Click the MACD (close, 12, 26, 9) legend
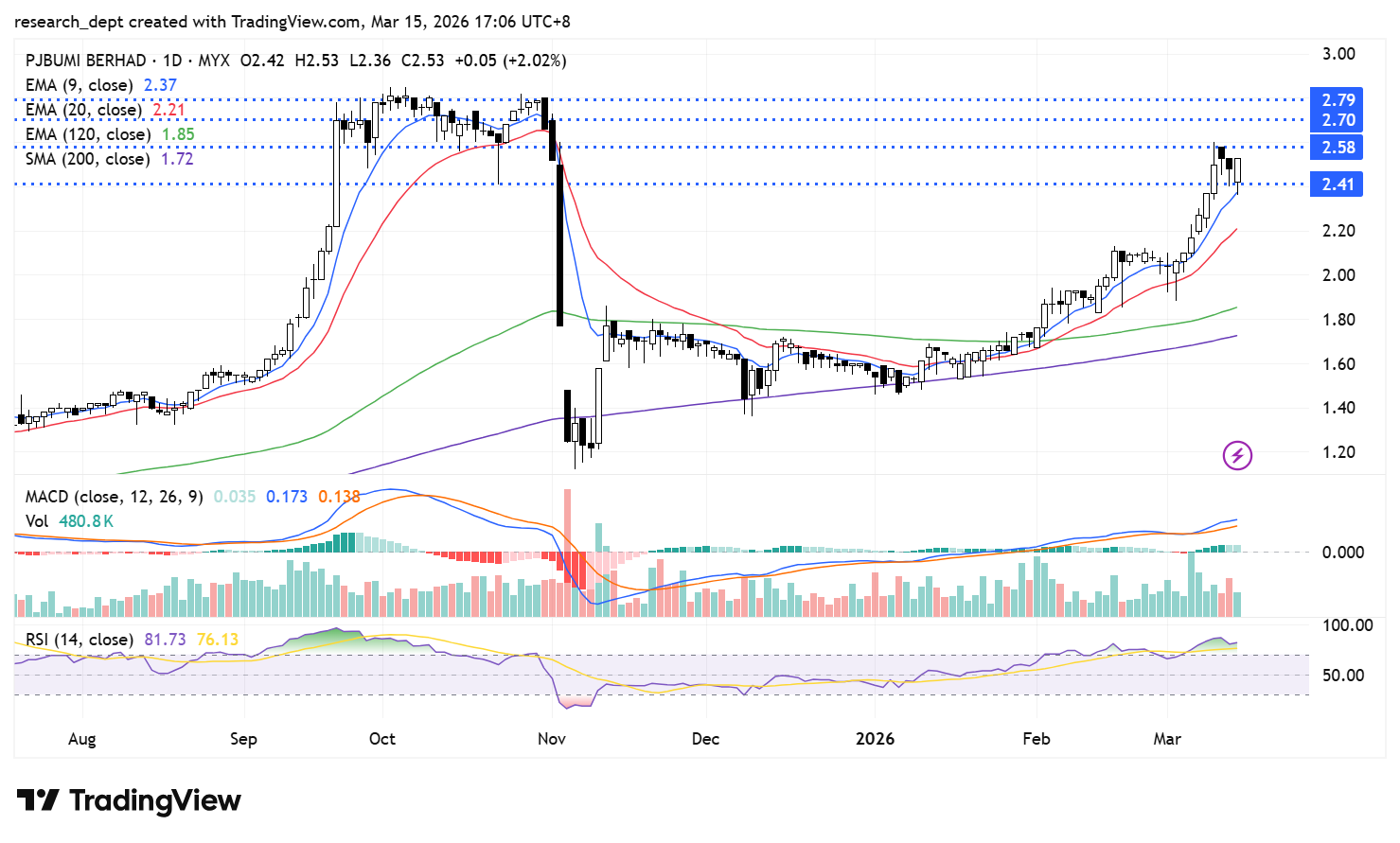1400x843 pixels. pos(114,497)
